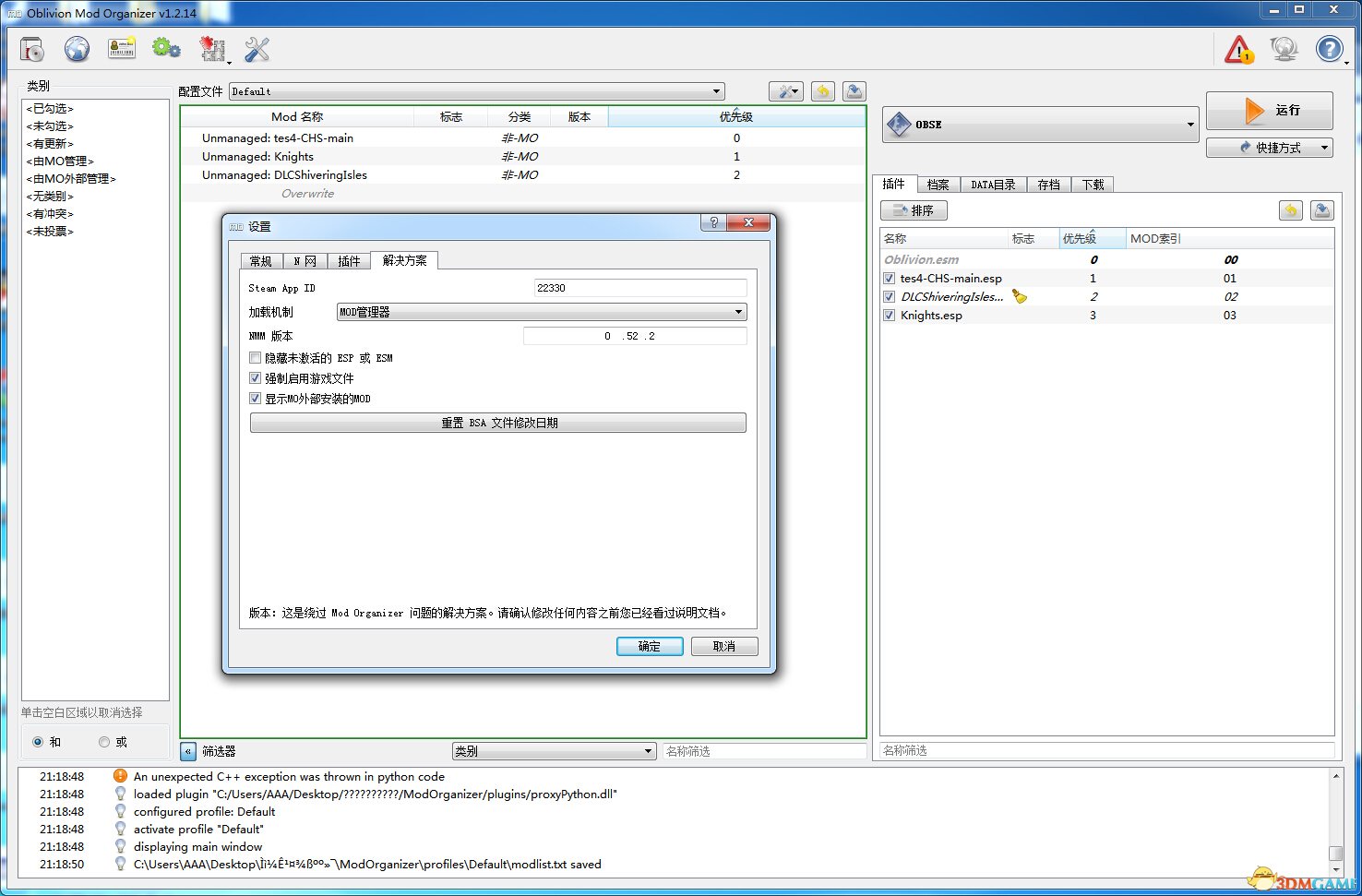Click the mod list tools wrench button
Screen dimensions: 1362x896
pyautogui.click(x=786, y=91)
